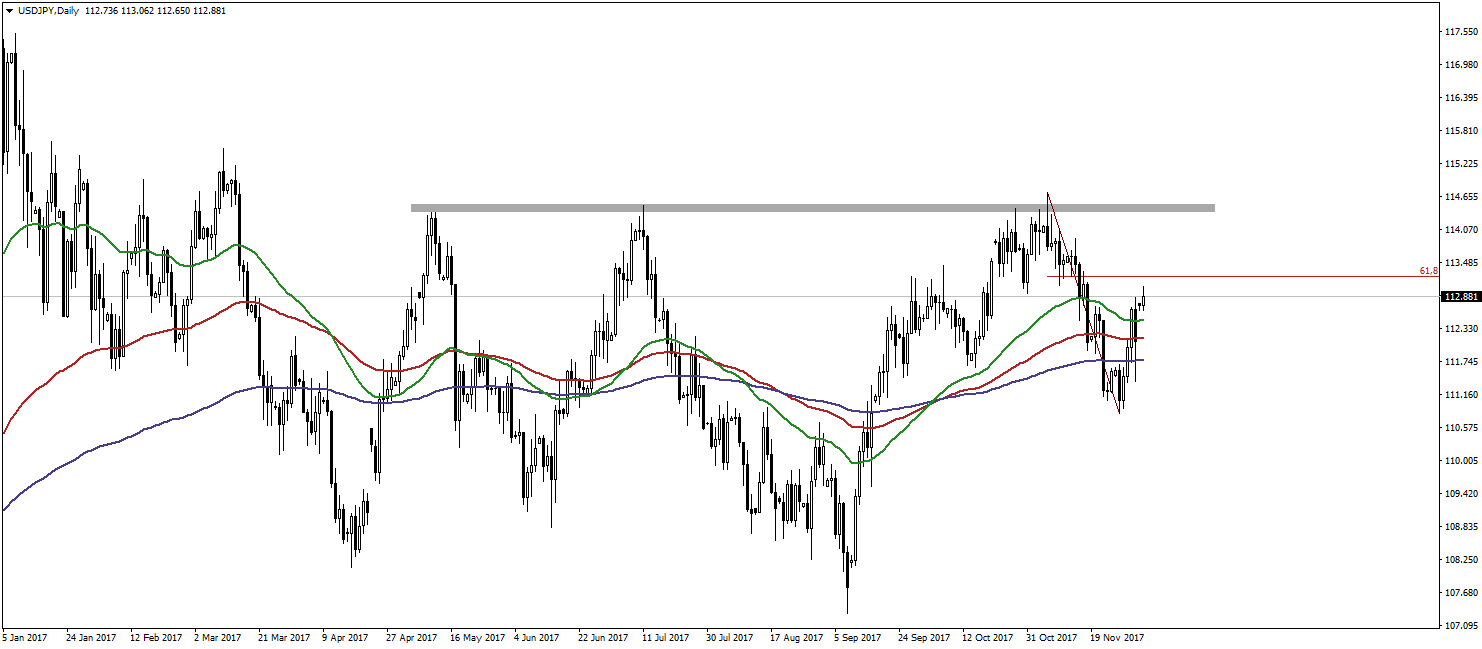
Task: Click the small arrow before USDJPY,Daily
Action: [x=9, y=10]
